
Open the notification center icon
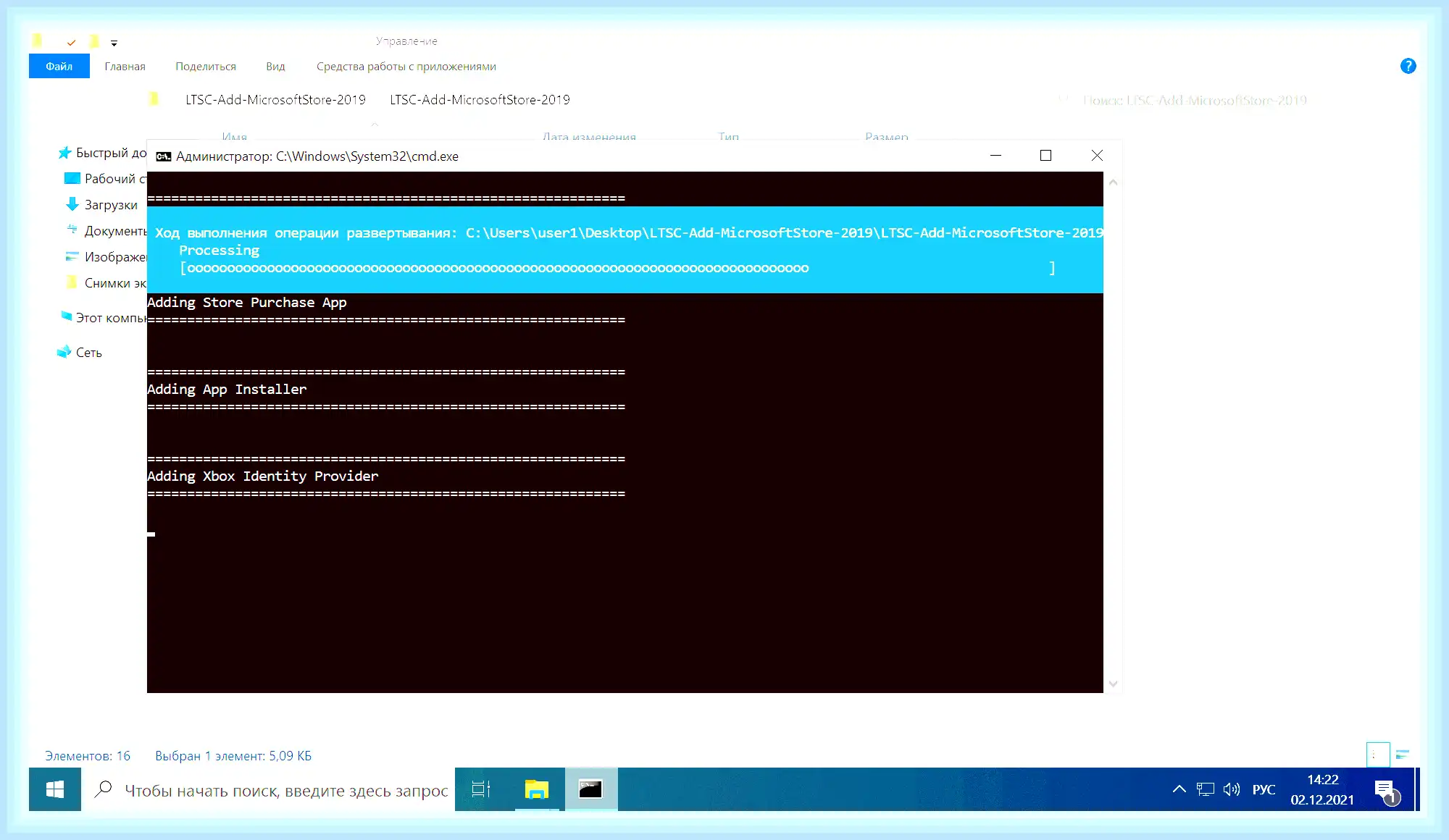(1387, 791)
